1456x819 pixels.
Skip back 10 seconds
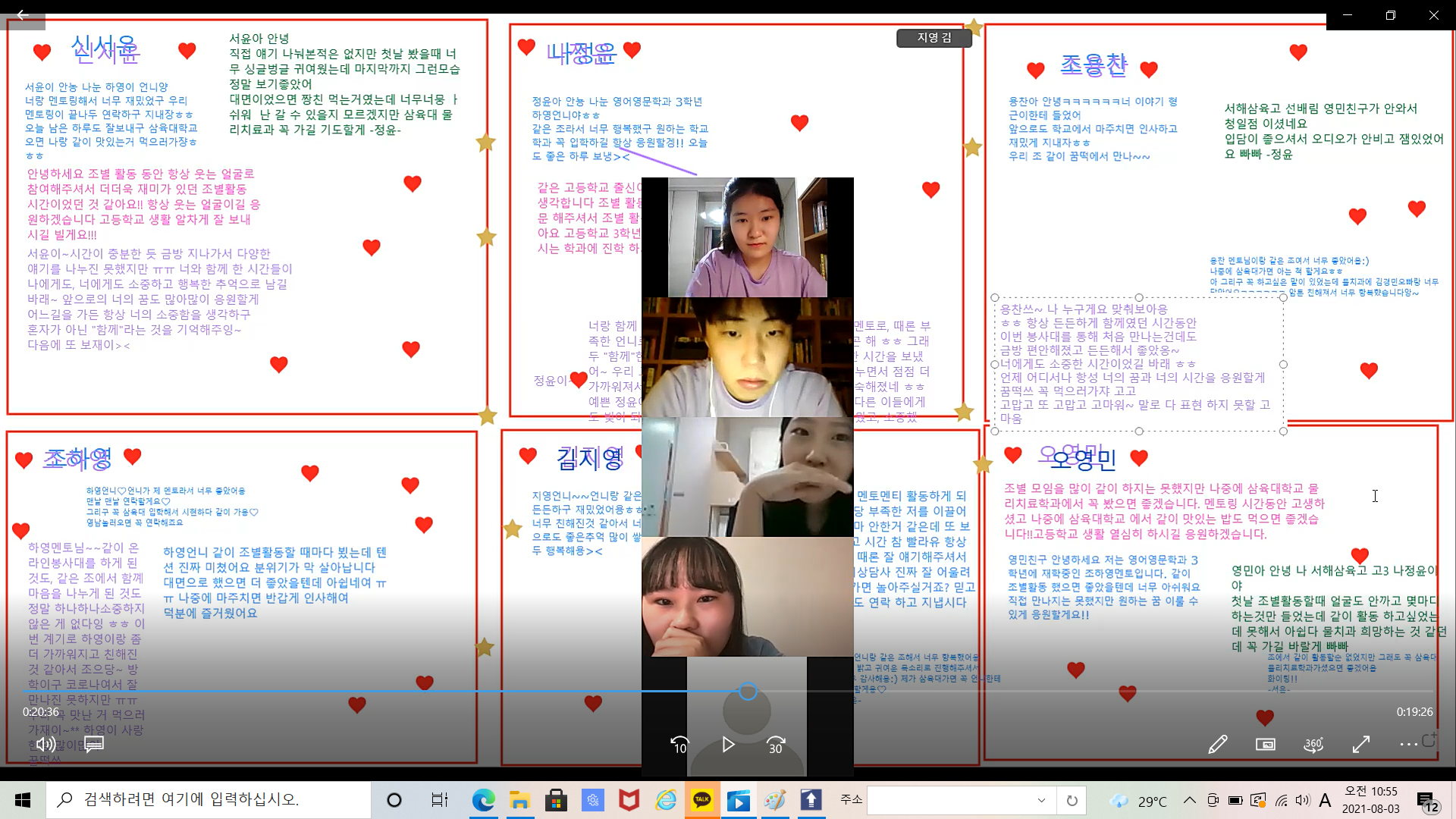pos(679,745)
